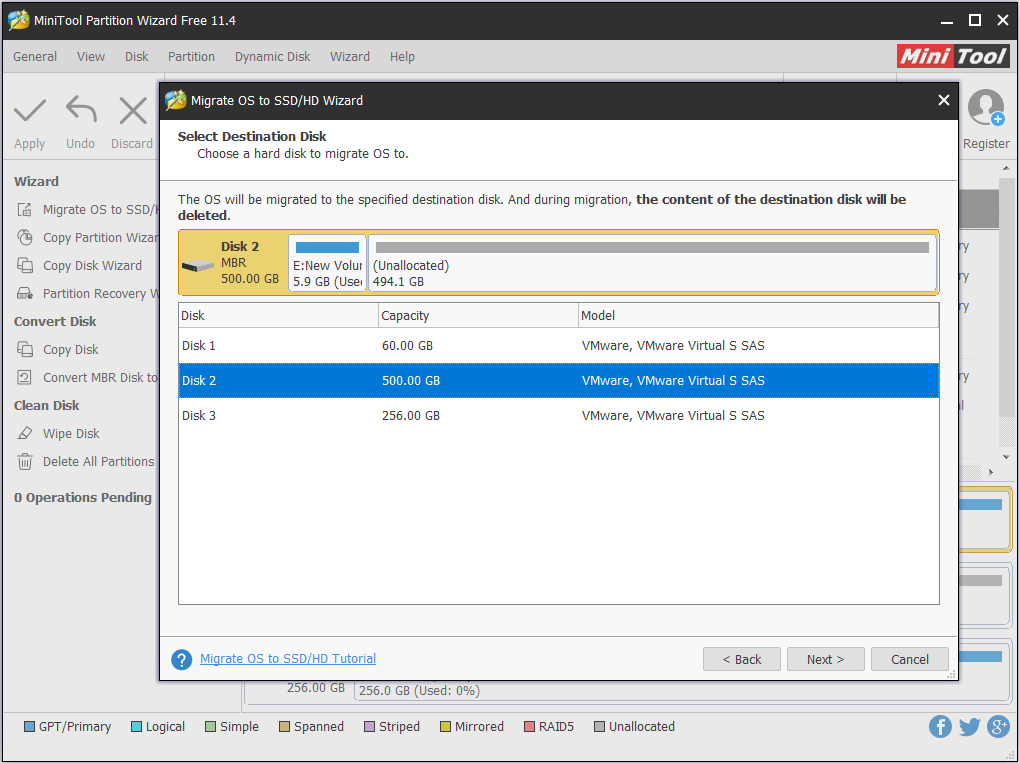Click the MiniTool brand logo

pos(953,57)
